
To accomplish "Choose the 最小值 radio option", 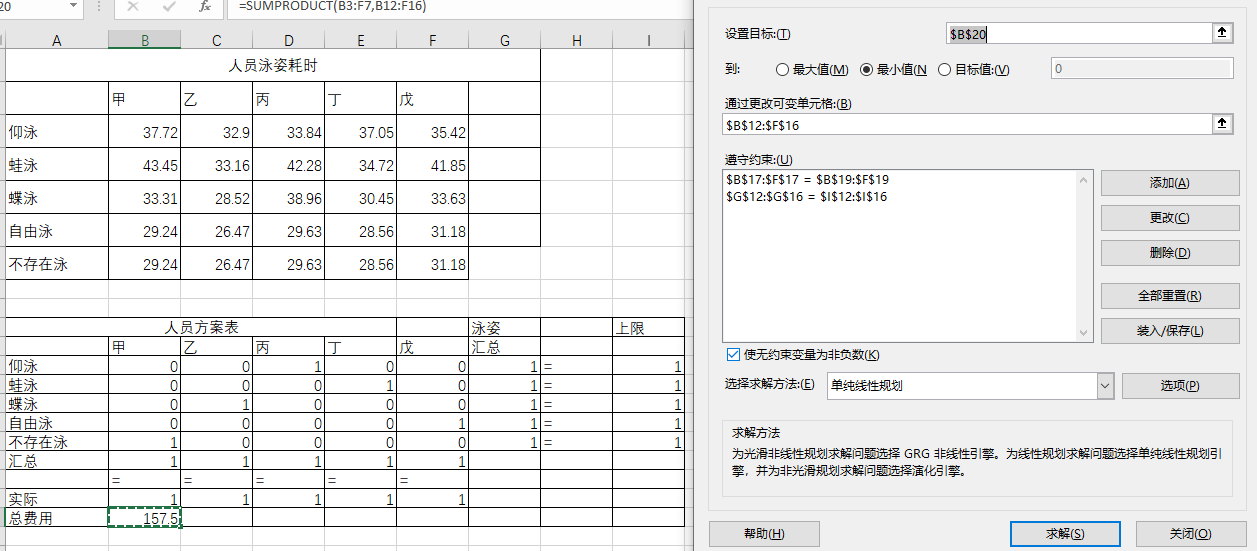I will tap(867, 70).
